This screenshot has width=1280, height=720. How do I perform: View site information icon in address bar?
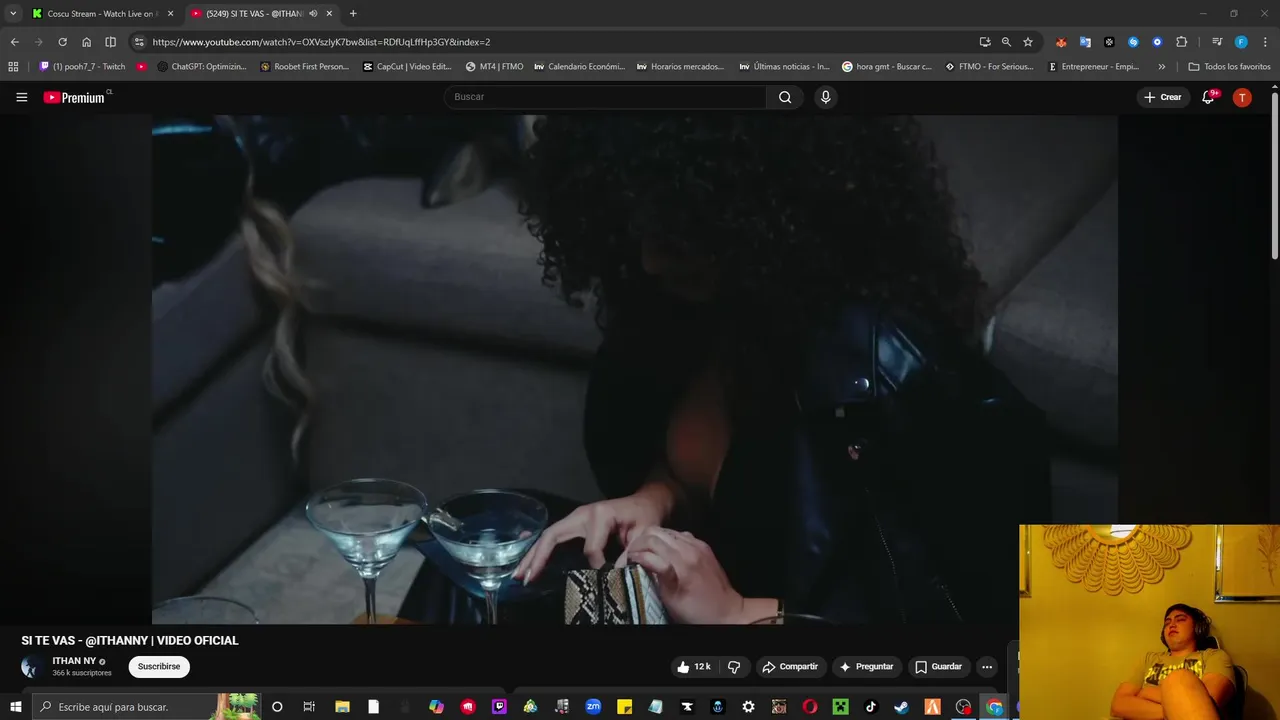[139, 42]
